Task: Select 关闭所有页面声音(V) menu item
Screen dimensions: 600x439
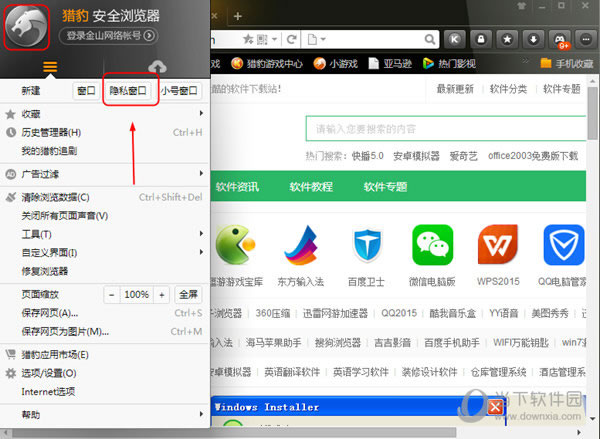Action: (104, 215)
